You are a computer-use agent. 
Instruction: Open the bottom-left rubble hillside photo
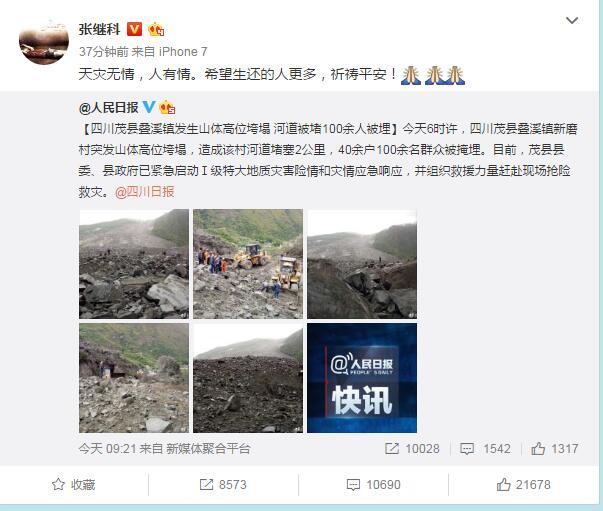pos(134,378)
